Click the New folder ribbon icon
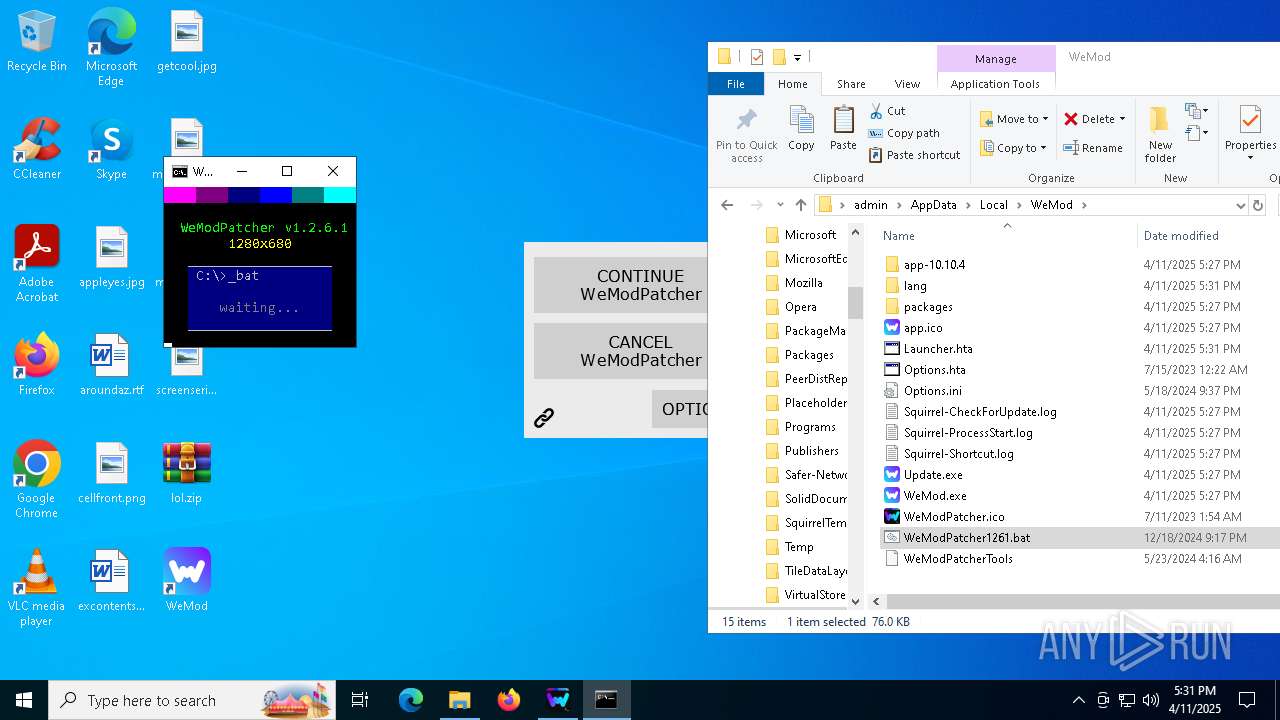 tap(1160, 134)
